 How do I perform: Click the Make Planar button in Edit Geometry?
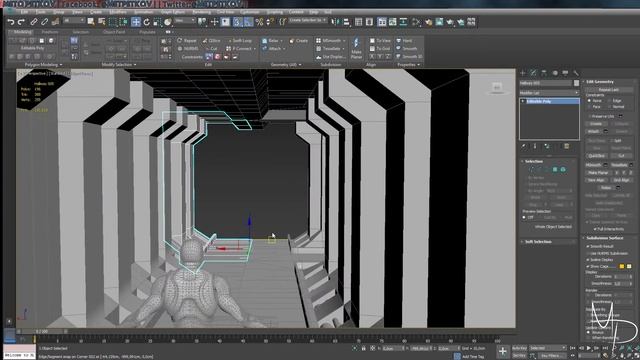[x=598, y=173]
